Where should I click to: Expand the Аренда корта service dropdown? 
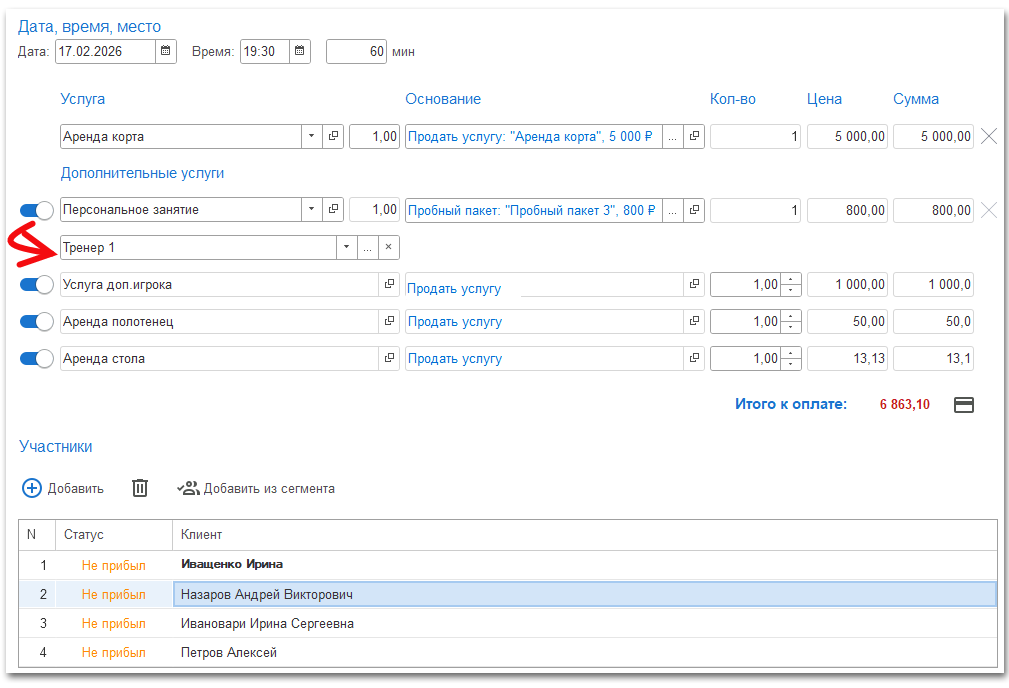pyautogui.click(x=311, y=137)
